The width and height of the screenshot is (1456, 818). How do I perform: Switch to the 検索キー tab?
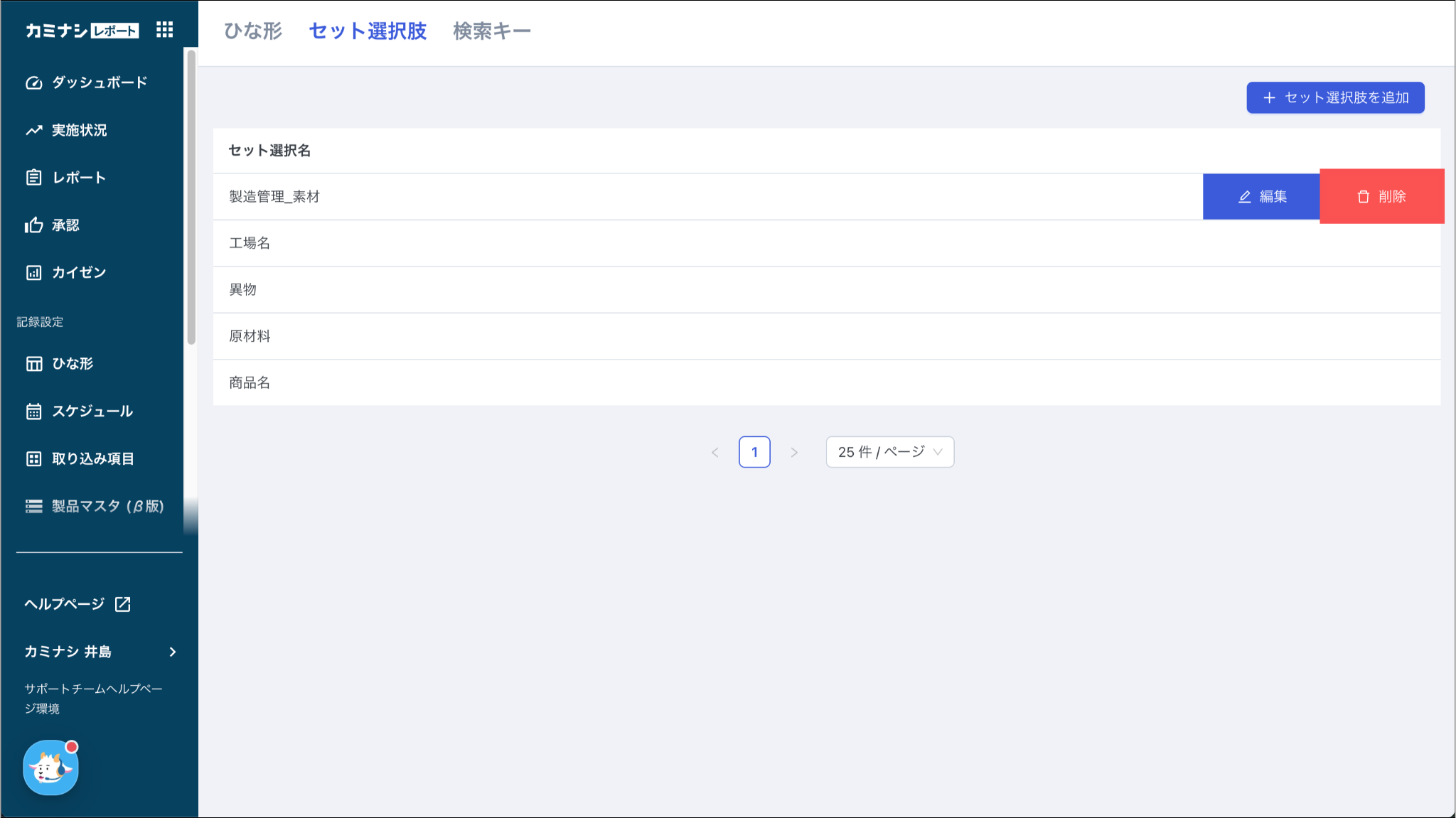tap(492, 31)
